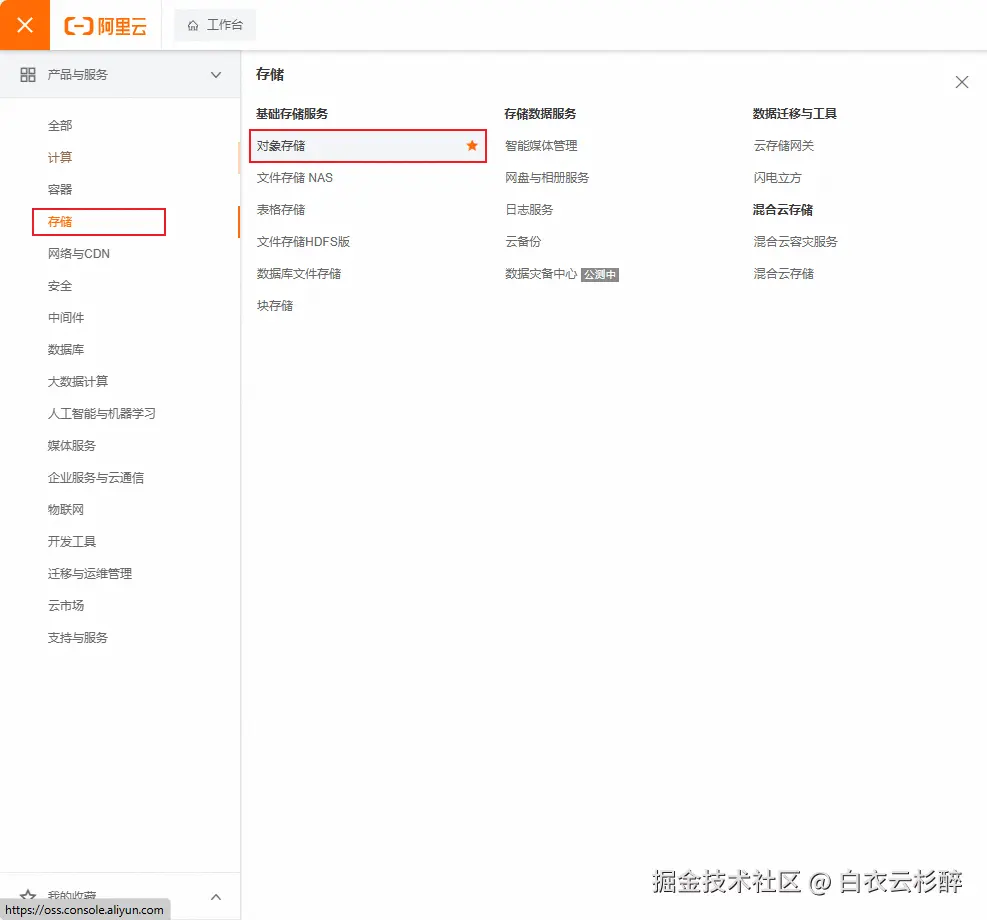Select 存储 category in sidebar

pyautogui.click(x=60, y=222)
